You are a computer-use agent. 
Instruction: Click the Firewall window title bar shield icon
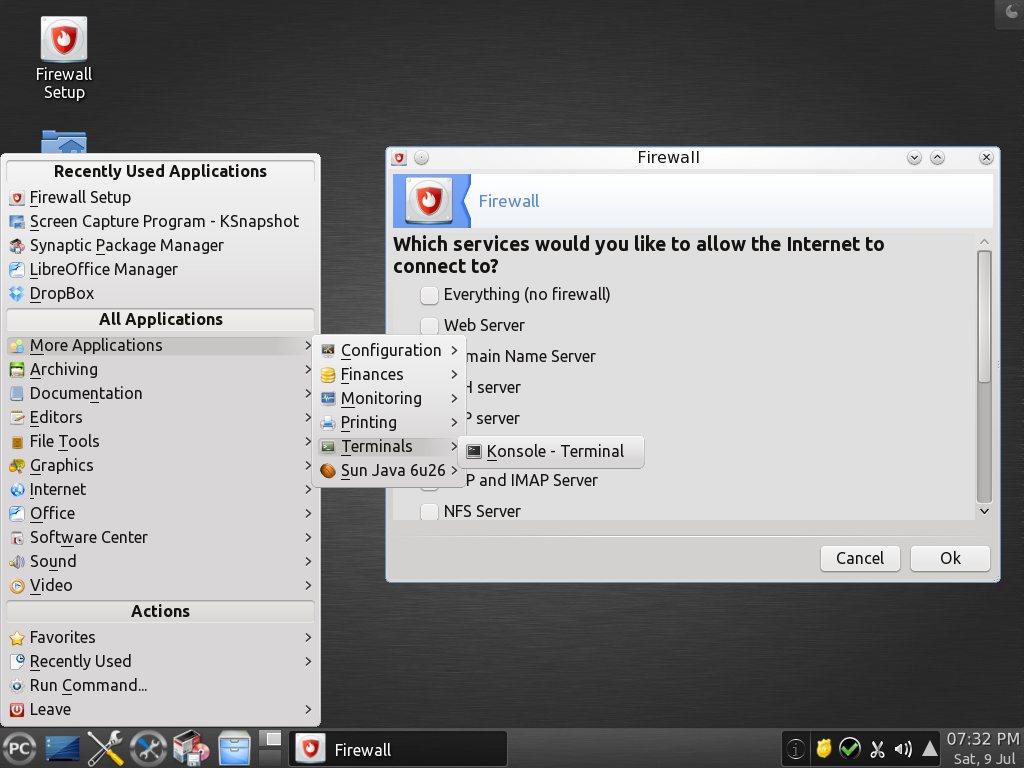point(399,157)
